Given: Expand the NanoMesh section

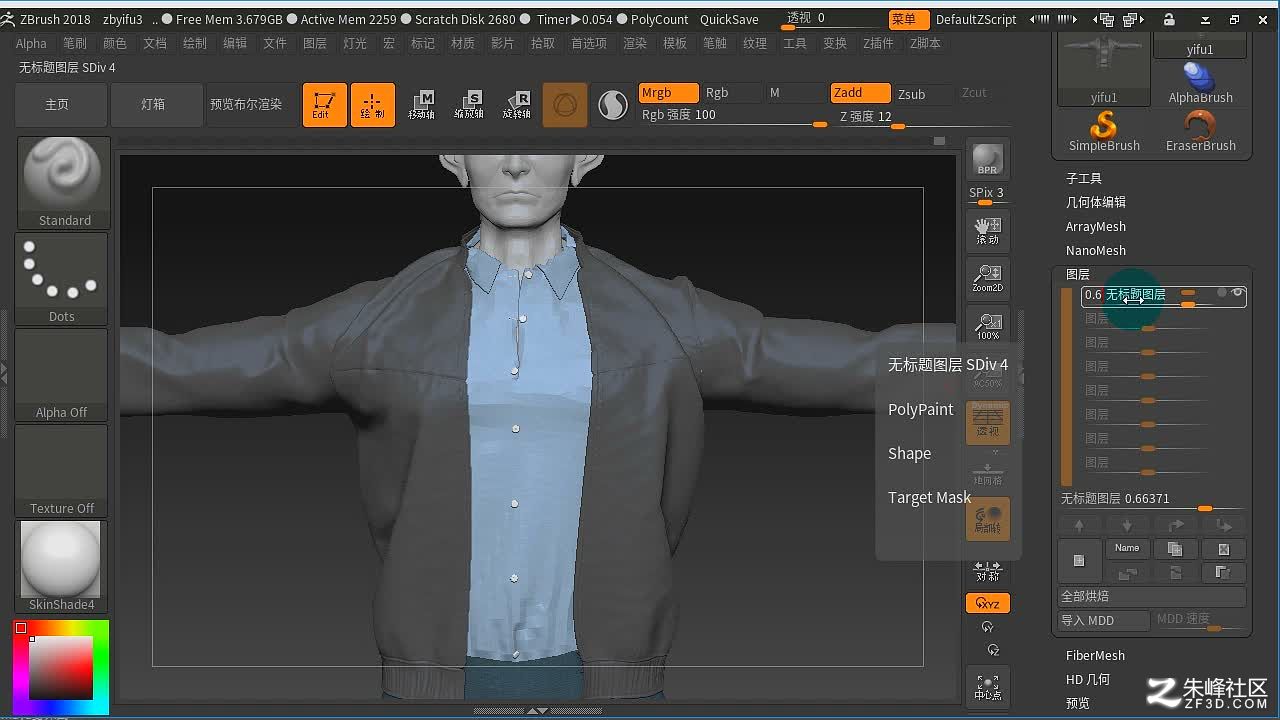Looking at the screenshot, I should pos(1095,251).
